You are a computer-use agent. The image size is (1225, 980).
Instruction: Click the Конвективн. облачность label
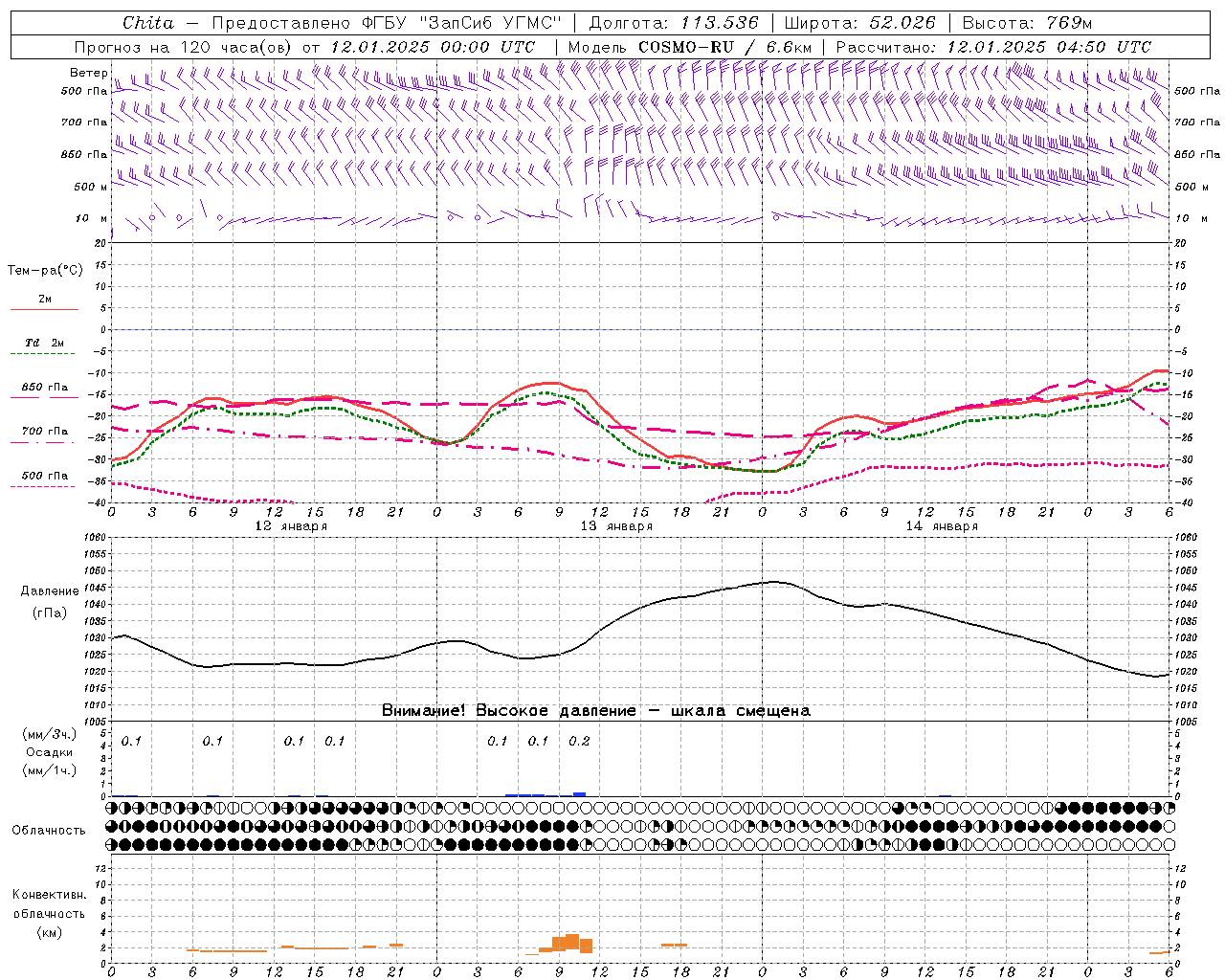coord(49,904)
